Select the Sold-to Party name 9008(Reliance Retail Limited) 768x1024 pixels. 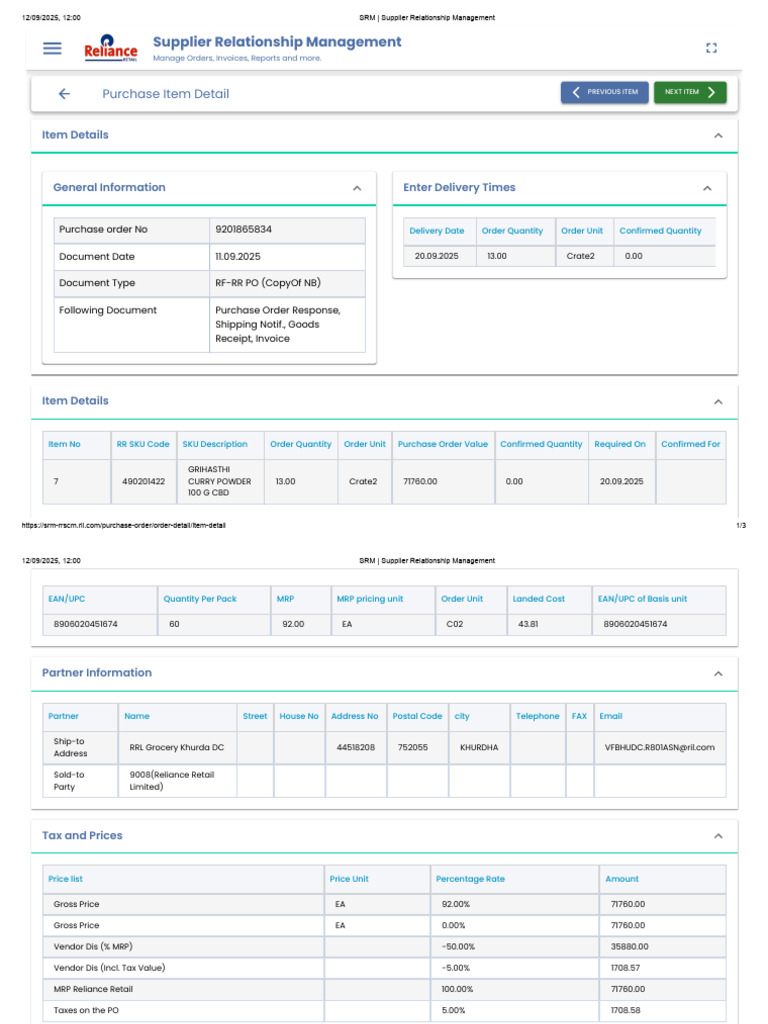pos(172,780)
